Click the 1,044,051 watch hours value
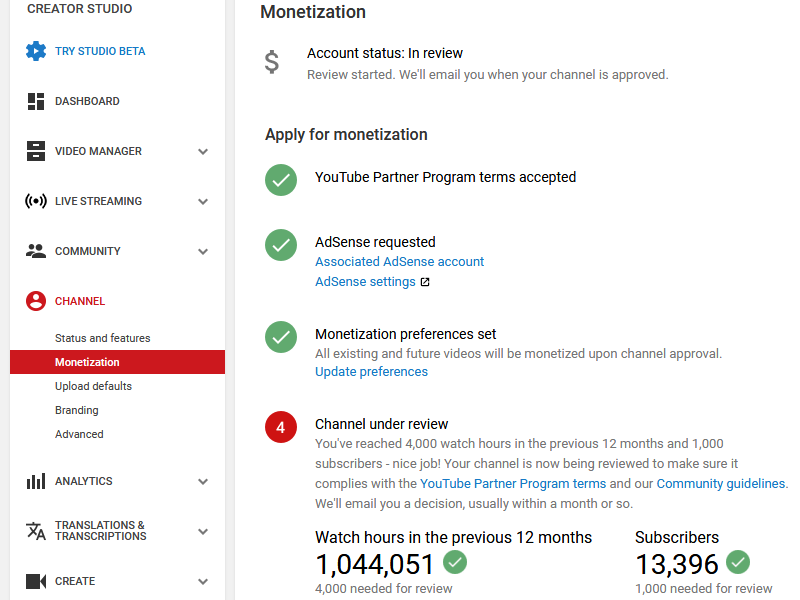The image size is (800, 600). (374, 564)
